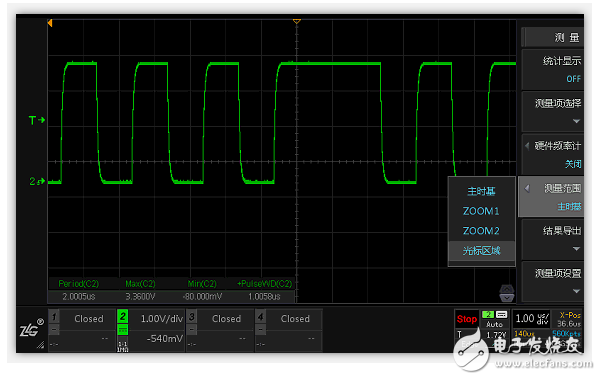
Task: Expand the measurement item settings (测量项设置) dropdown
Action: click(x=553, y=282)
